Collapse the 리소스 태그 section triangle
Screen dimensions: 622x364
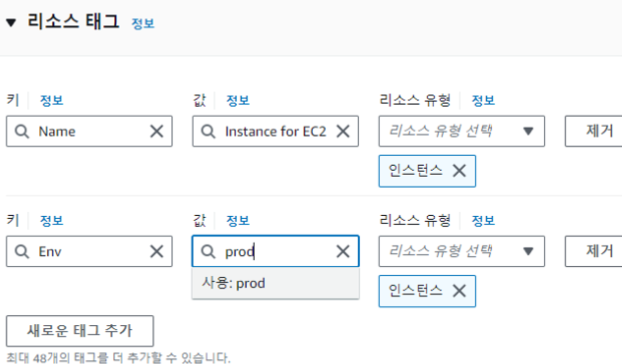coord(11,23)
